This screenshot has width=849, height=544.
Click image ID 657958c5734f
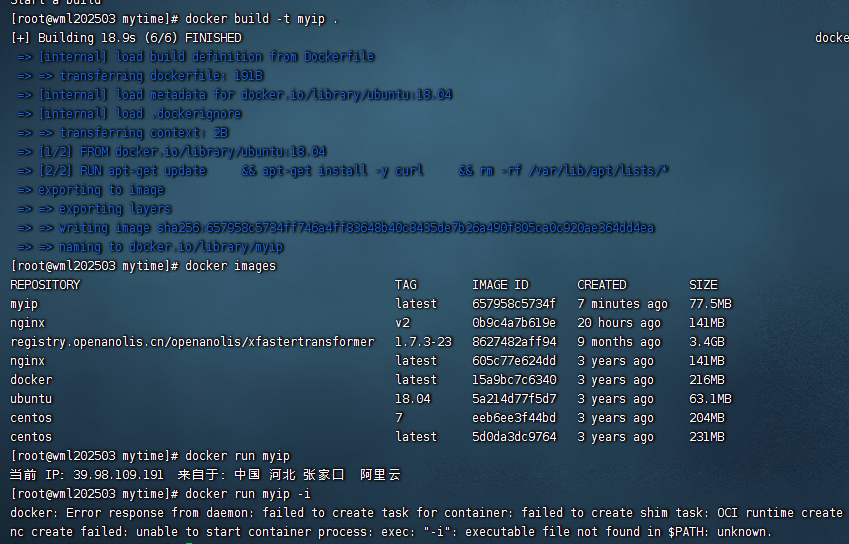pyautogui.click(x=514, y=304)
